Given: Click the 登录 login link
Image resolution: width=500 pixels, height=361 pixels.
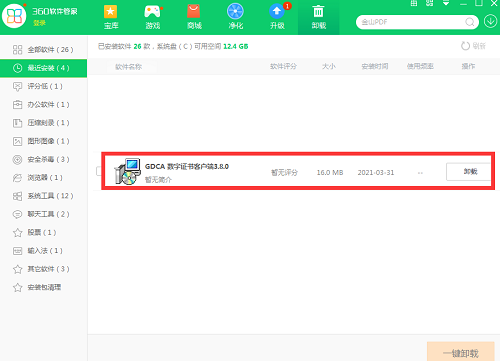Looking at the screenshot, I should pyautogui.click(x=39, y=23).
